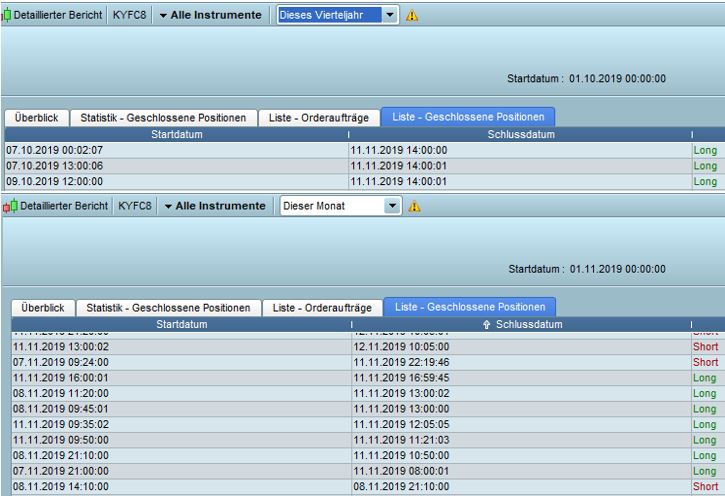Click closing date 11.11.2019 11:21:03
Image resolution: width=725 pixels, height=496 pixels.
tap(401, 440)
